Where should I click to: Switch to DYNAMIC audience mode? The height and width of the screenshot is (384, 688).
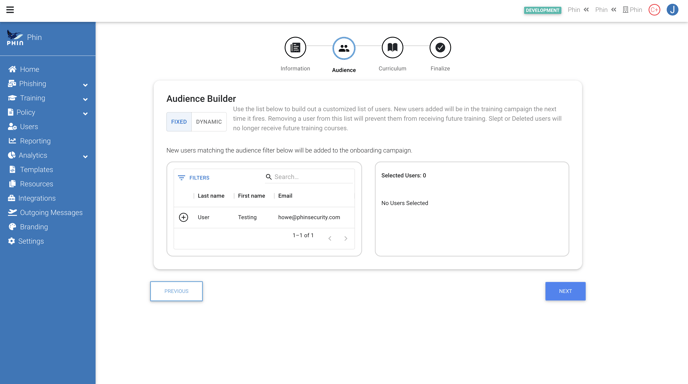pos(209,122)
